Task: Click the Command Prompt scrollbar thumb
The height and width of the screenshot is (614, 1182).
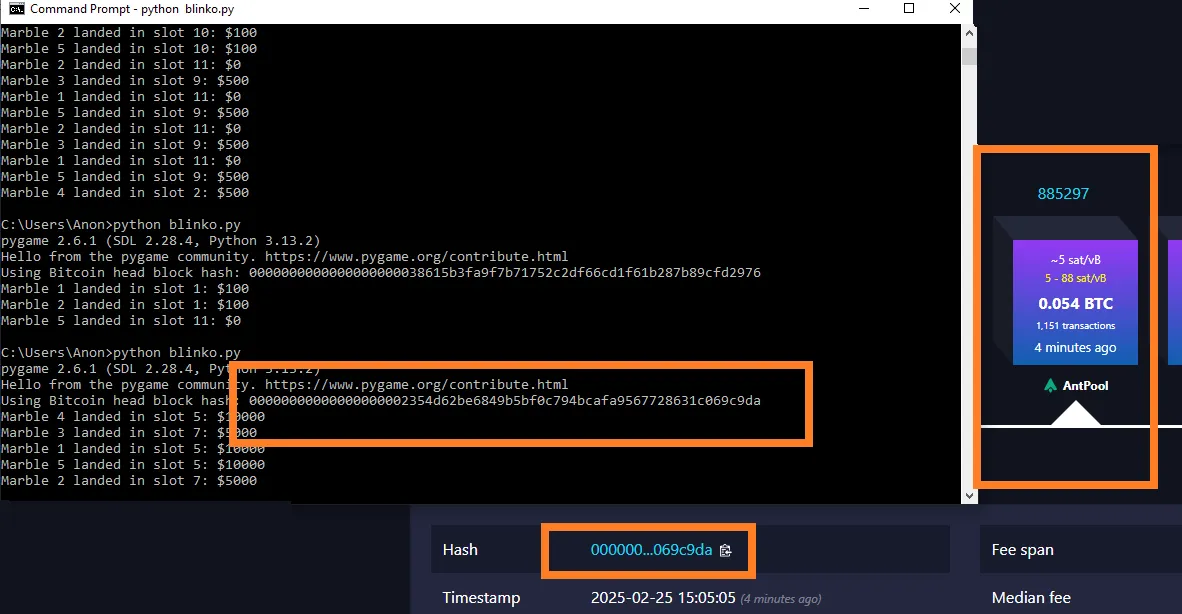Action: (969, 57)
